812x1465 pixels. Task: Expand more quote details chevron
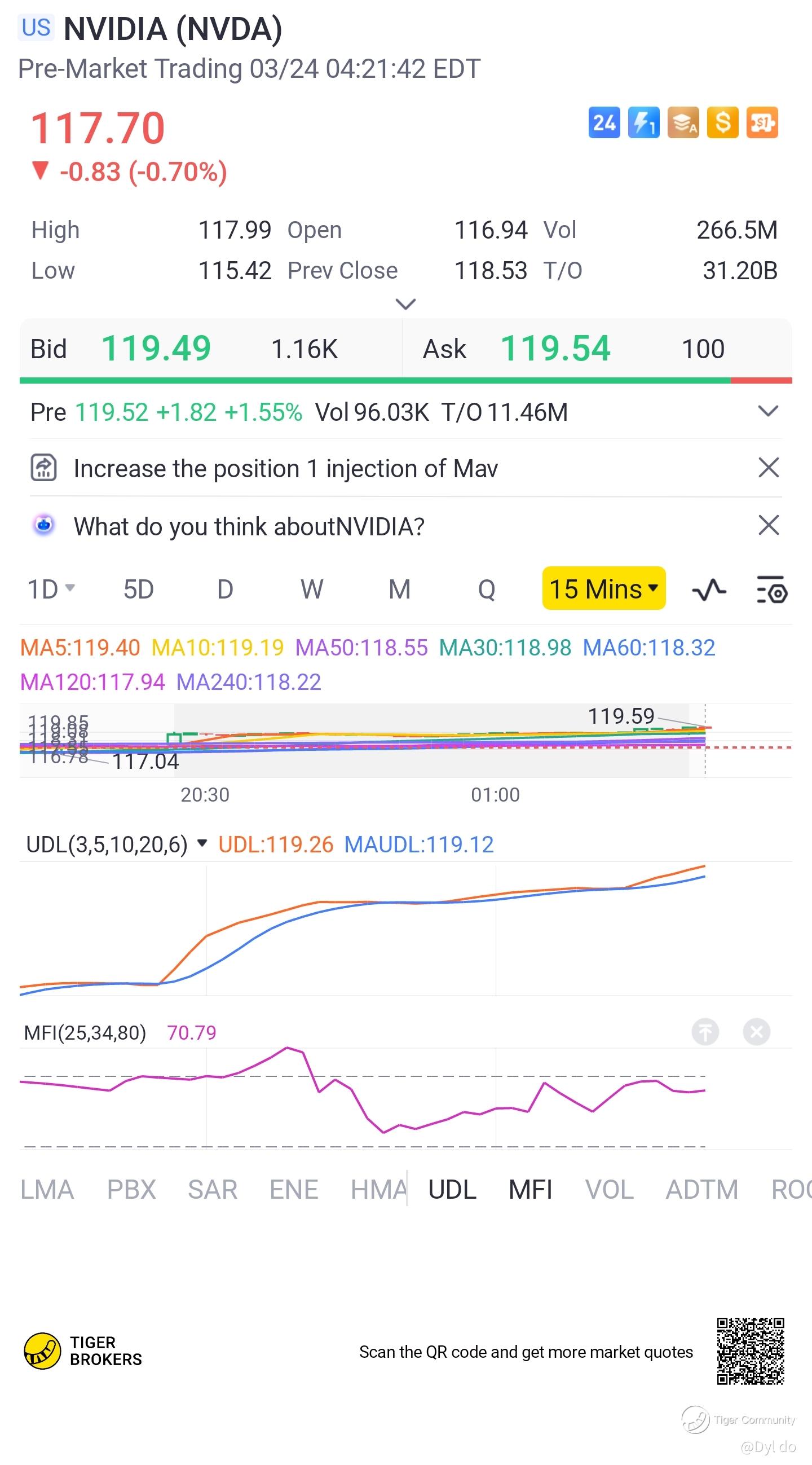click(405, 304)
